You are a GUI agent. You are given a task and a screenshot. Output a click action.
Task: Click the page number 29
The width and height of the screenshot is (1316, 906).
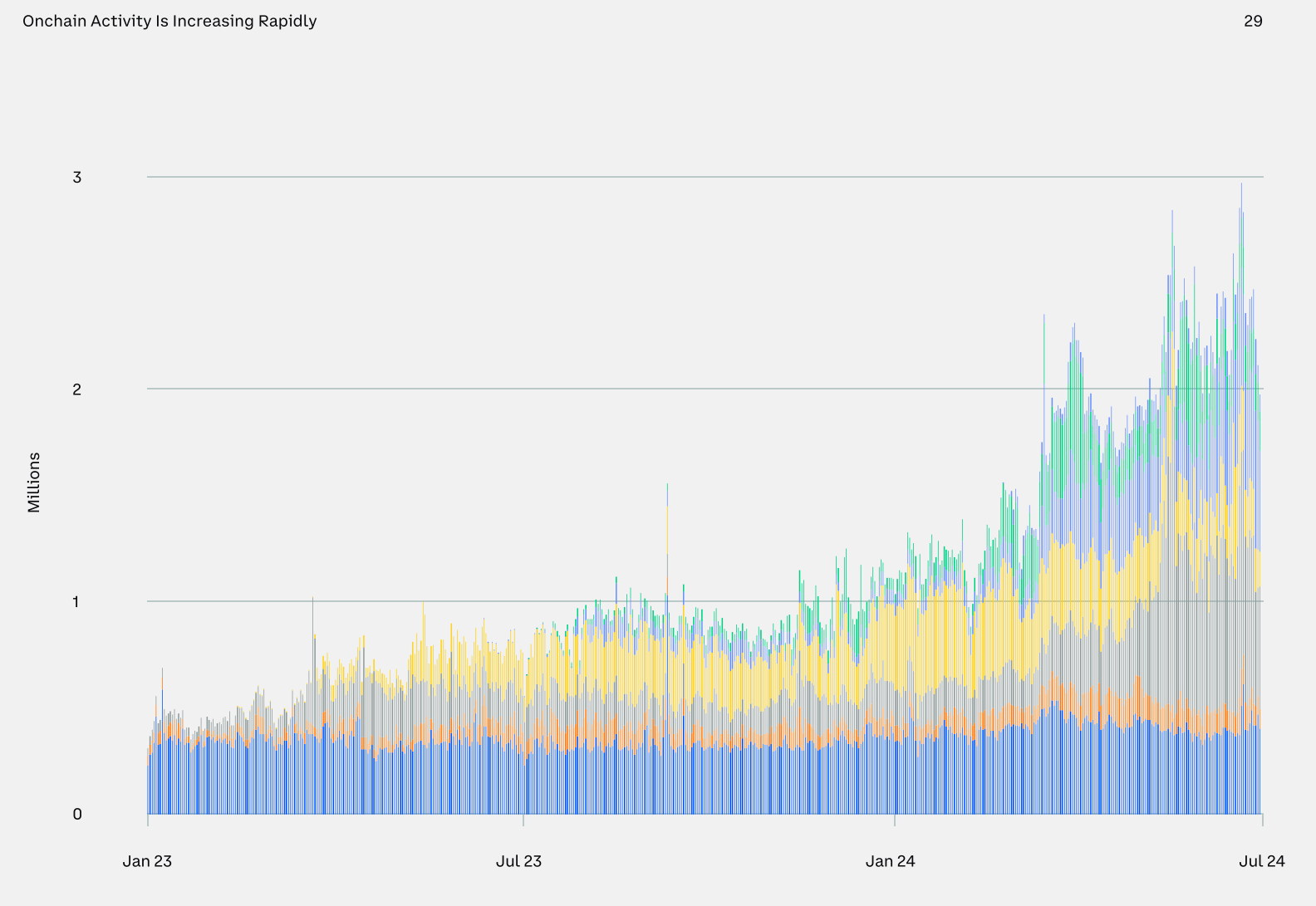click(x=1253, y=22)
